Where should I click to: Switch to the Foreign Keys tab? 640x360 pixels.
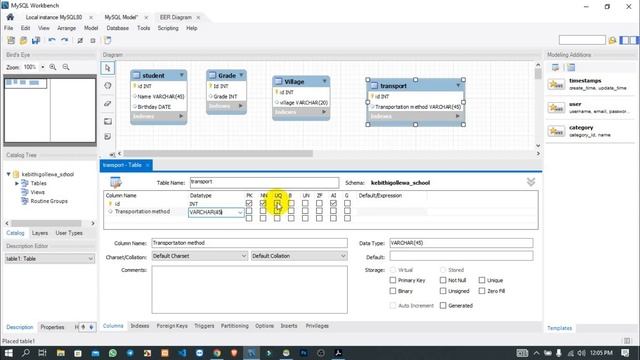(172, 326)
